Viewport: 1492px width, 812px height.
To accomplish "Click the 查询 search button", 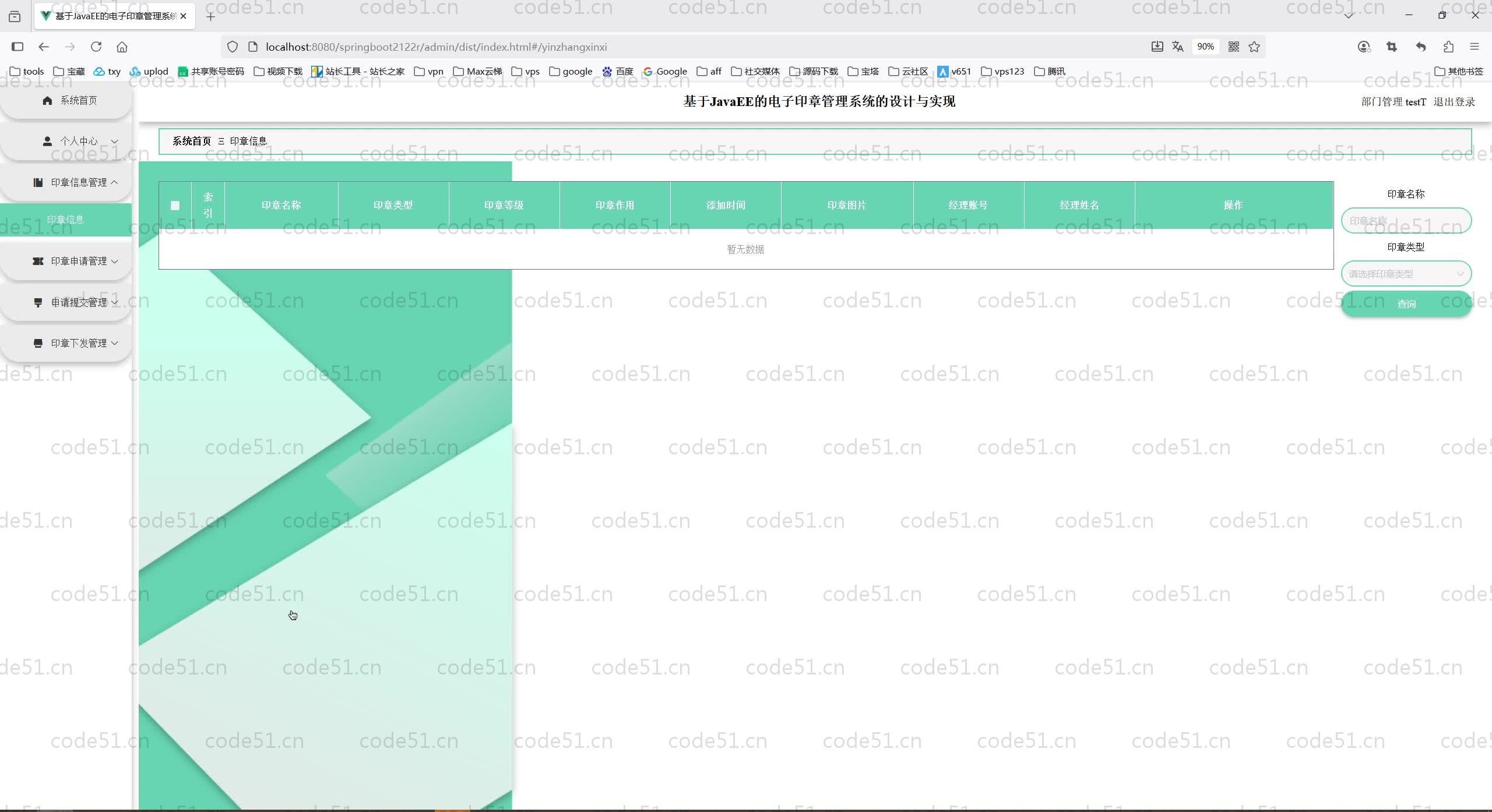I will coord(1406,304).
